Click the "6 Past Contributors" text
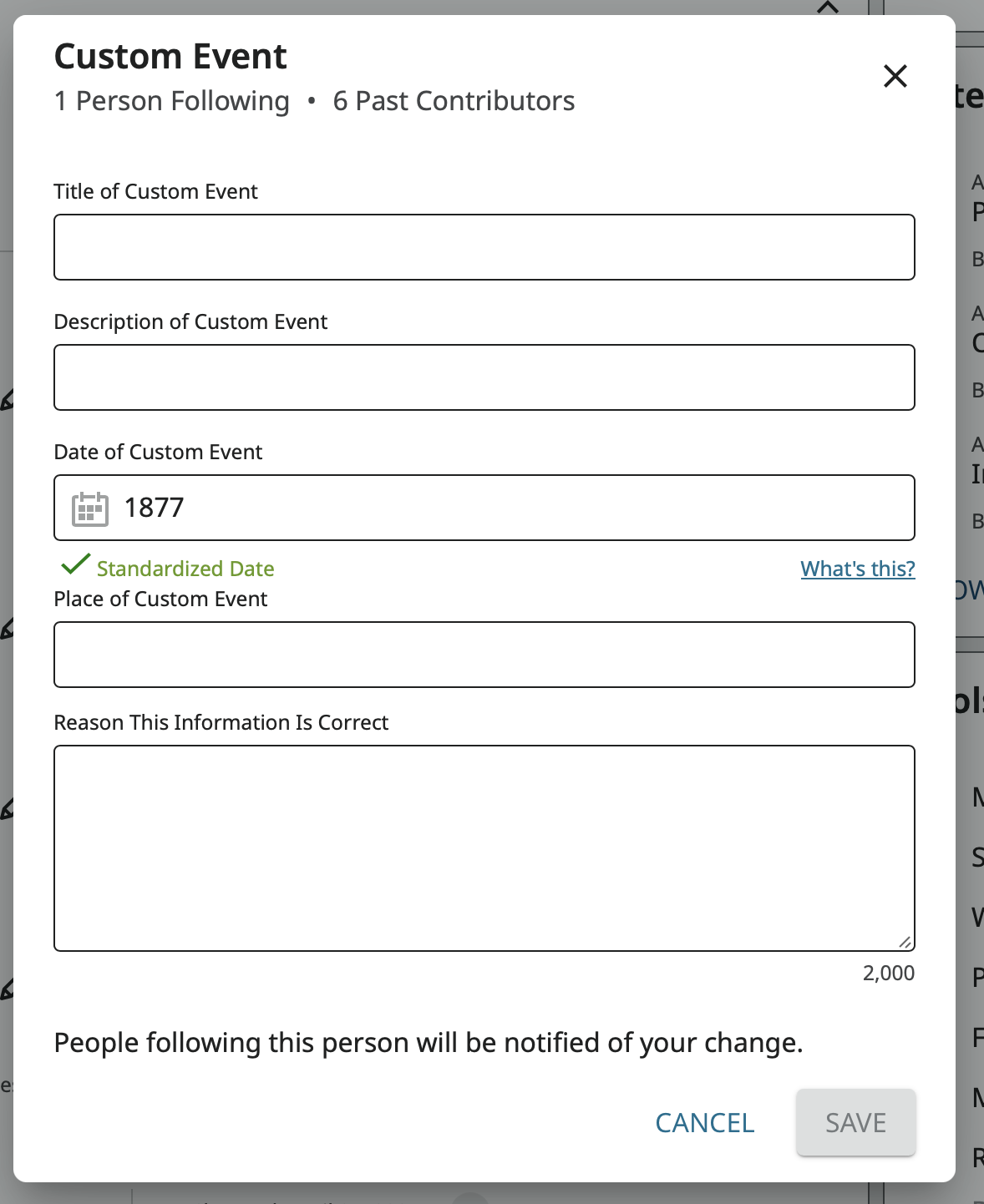This screenshot has width=984, height=1204. coord(454,100)
